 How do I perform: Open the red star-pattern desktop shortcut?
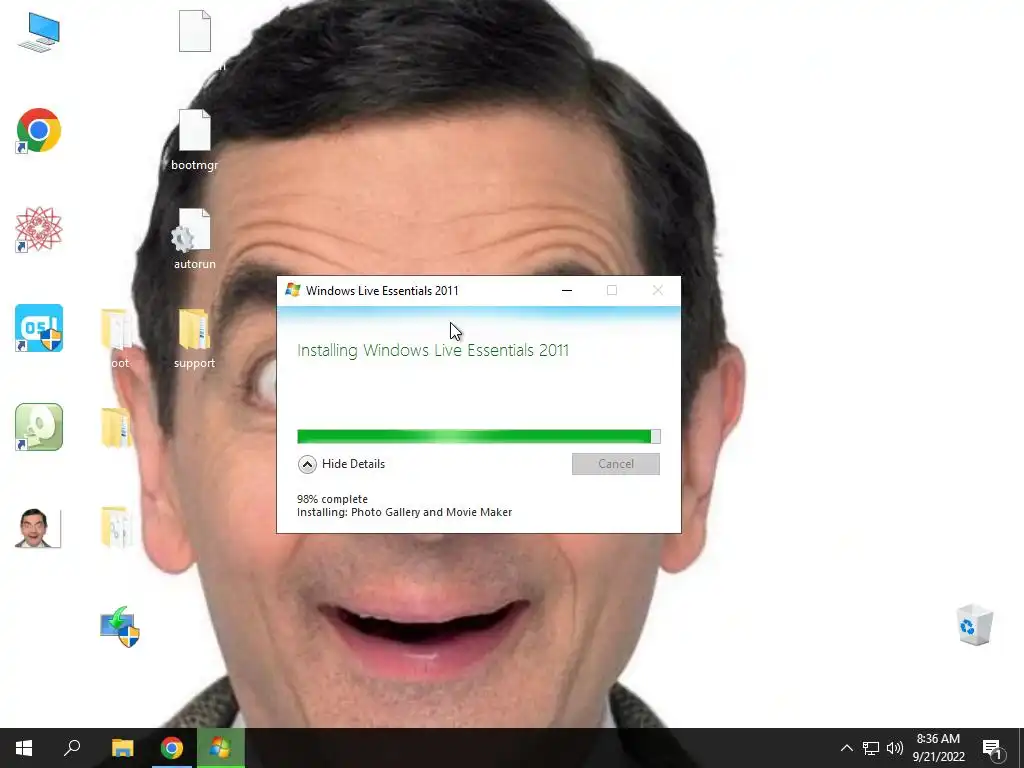(x=39, y=229)
